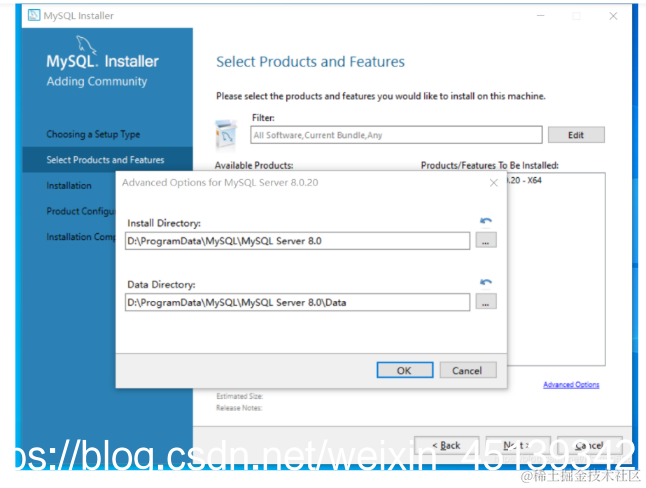Close the Advanced Options dialog
This screenshot has width=646, height=488.
click(494, 183)
